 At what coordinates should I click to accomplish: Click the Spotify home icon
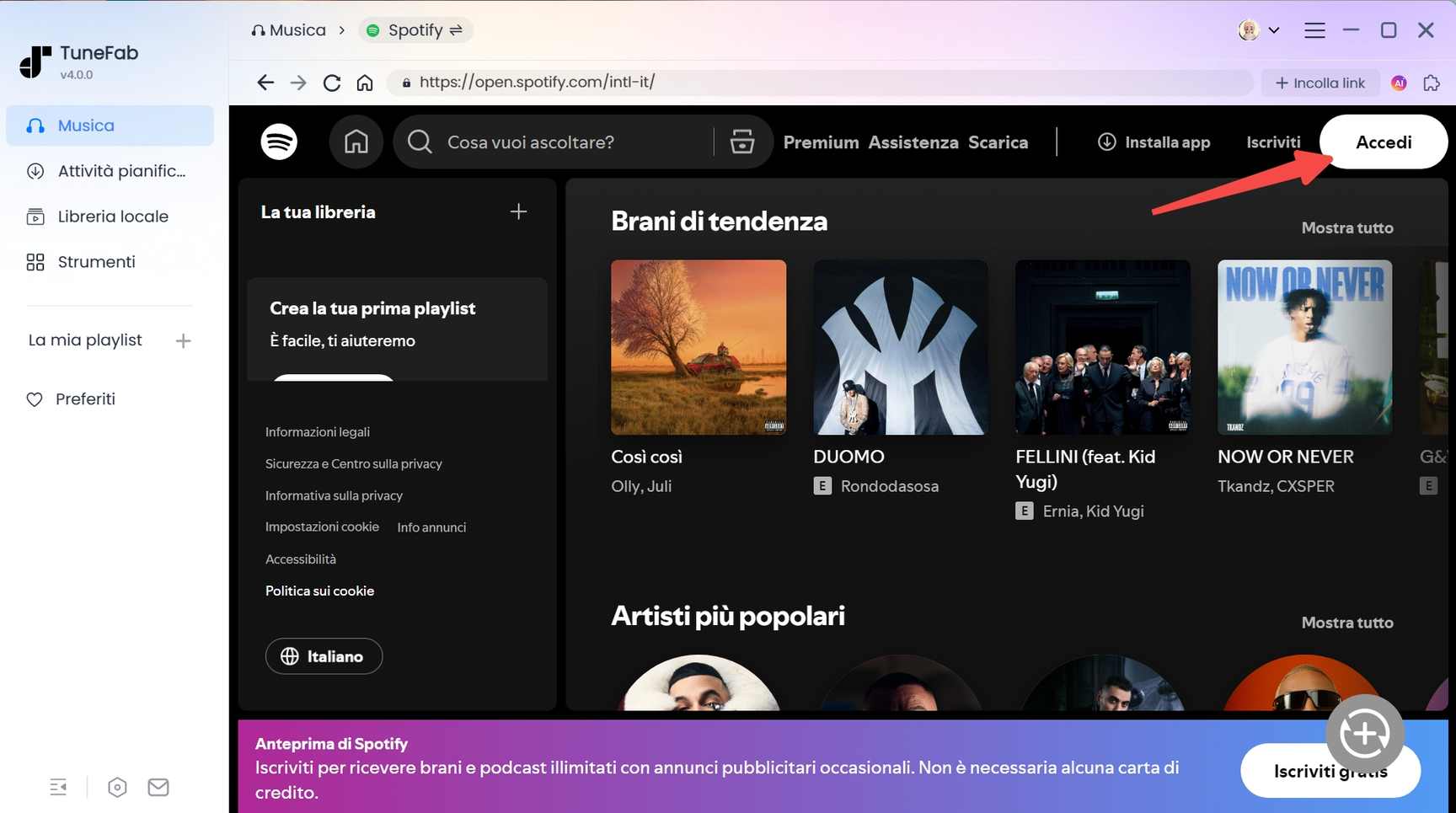356,142
